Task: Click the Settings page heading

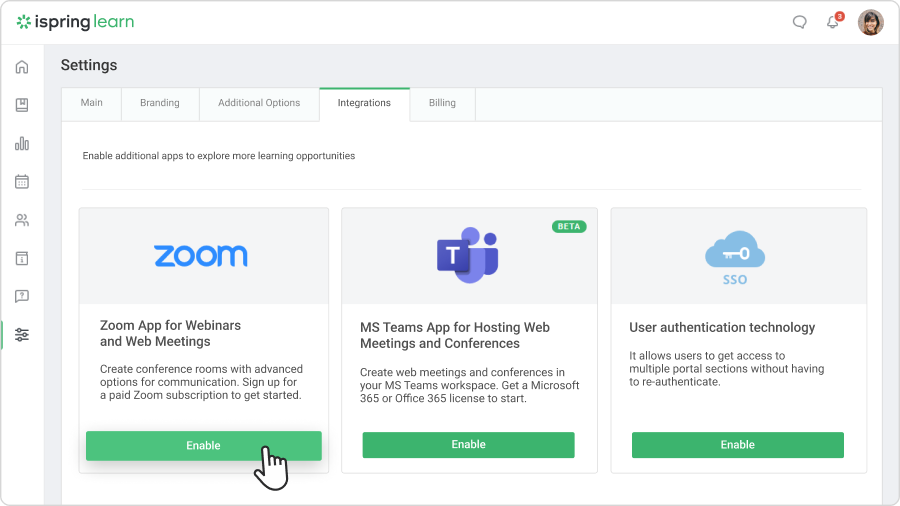Action: coord(89,65)
